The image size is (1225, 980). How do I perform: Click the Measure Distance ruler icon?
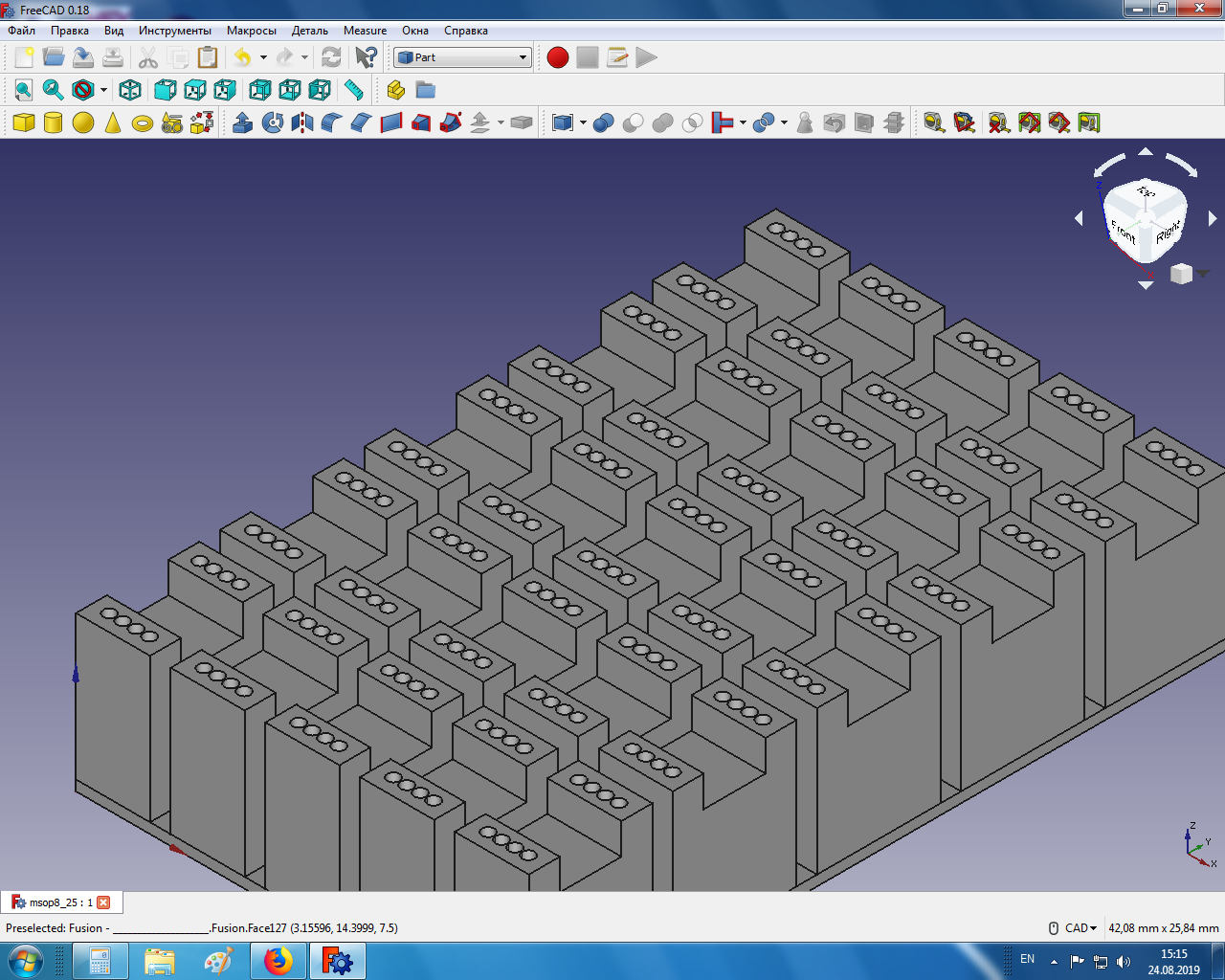tap(354, 90)
